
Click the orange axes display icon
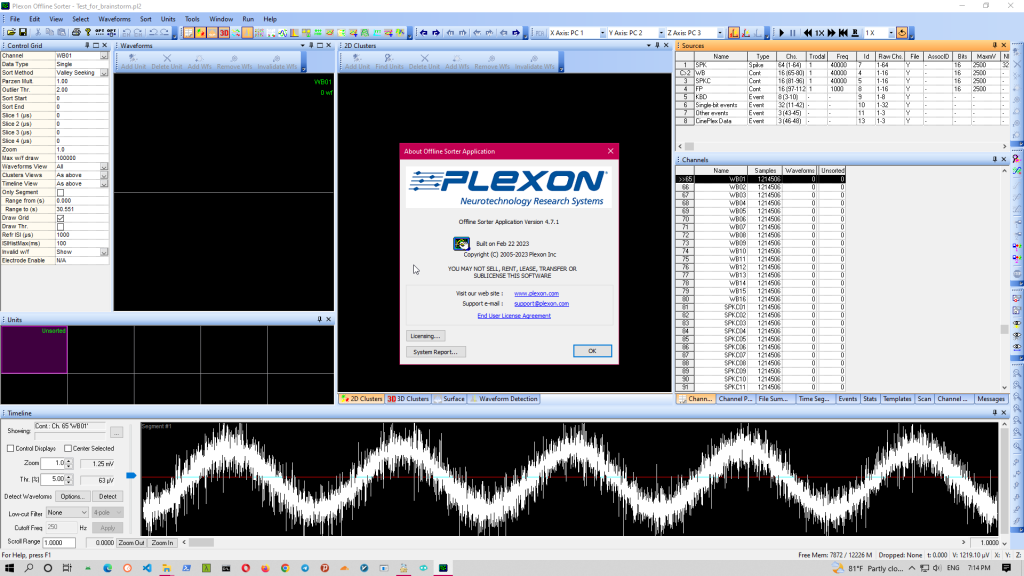pos(734,32)
